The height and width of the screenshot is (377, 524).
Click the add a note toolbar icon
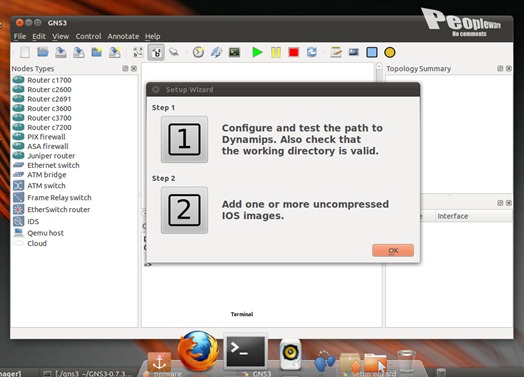coord(336,52)
